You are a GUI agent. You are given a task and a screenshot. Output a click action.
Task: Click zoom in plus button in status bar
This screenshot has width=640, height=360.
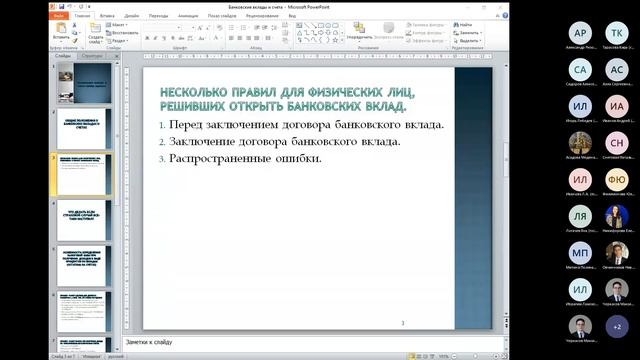[x=496, y=356]
